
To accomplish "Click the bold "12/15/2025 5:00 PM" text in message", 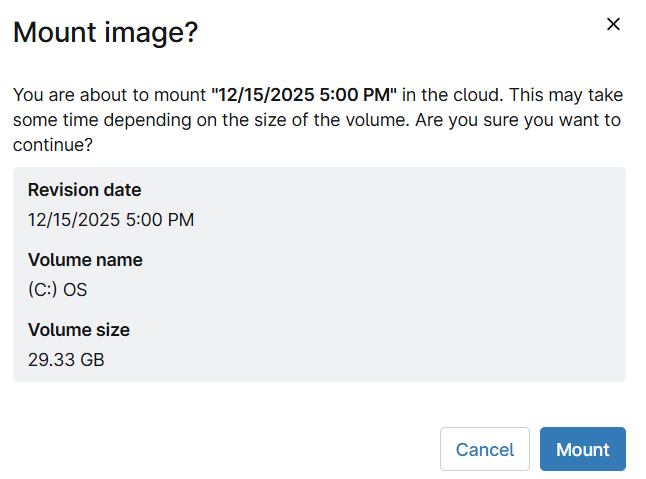I will pyautogui.click(x=304, y=95).
